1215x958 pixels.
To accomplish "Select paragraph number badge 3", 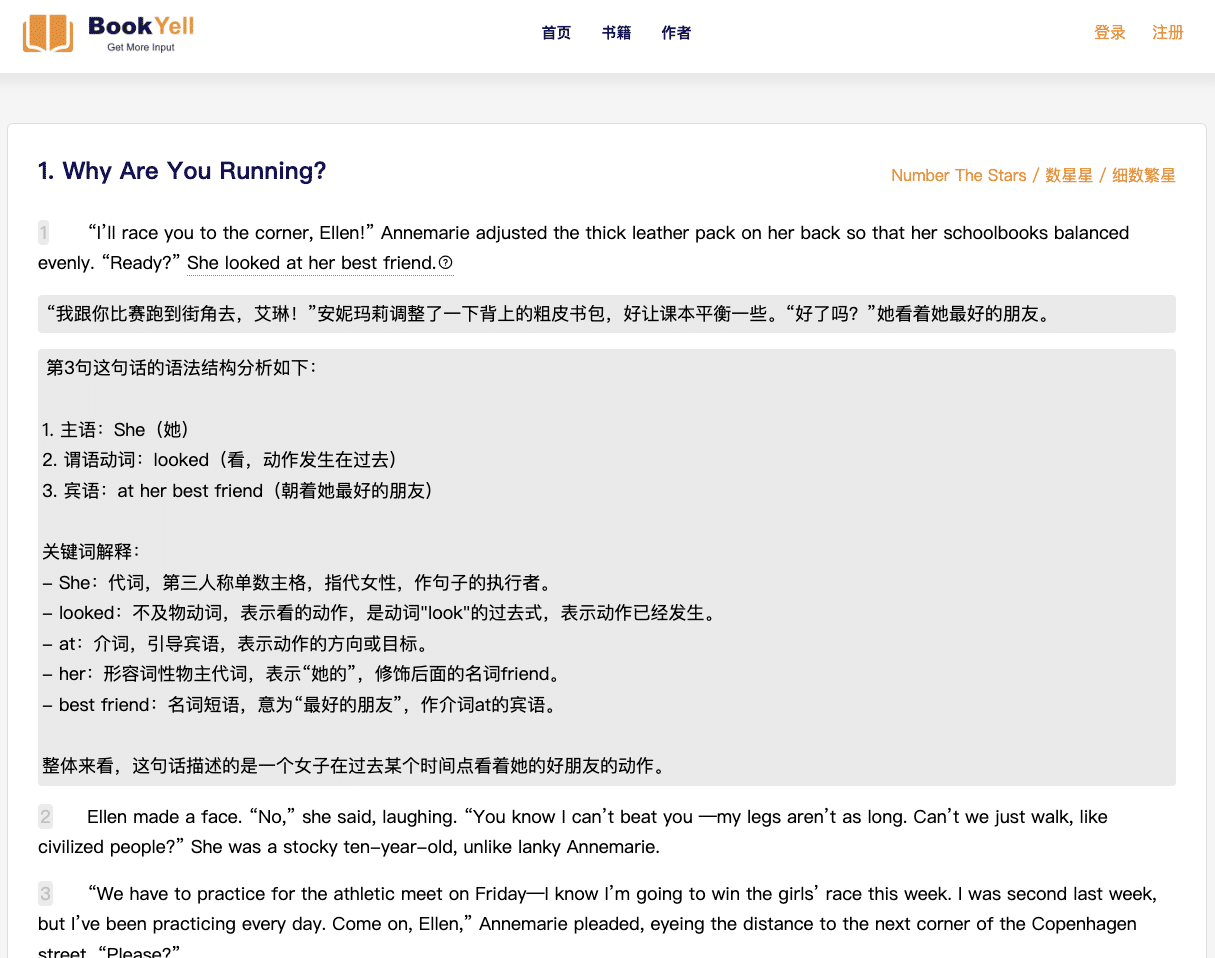I will [44, 893].
